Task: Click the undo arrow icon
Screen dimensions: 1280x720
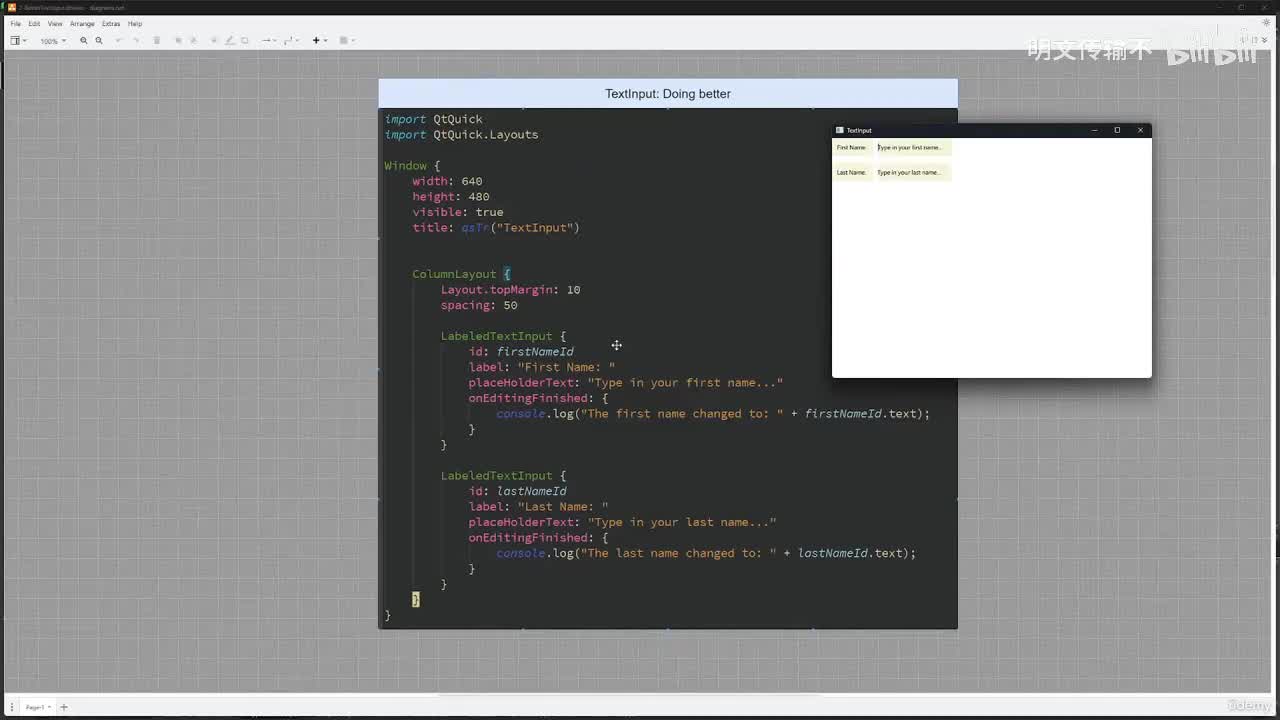Action: 119,41
